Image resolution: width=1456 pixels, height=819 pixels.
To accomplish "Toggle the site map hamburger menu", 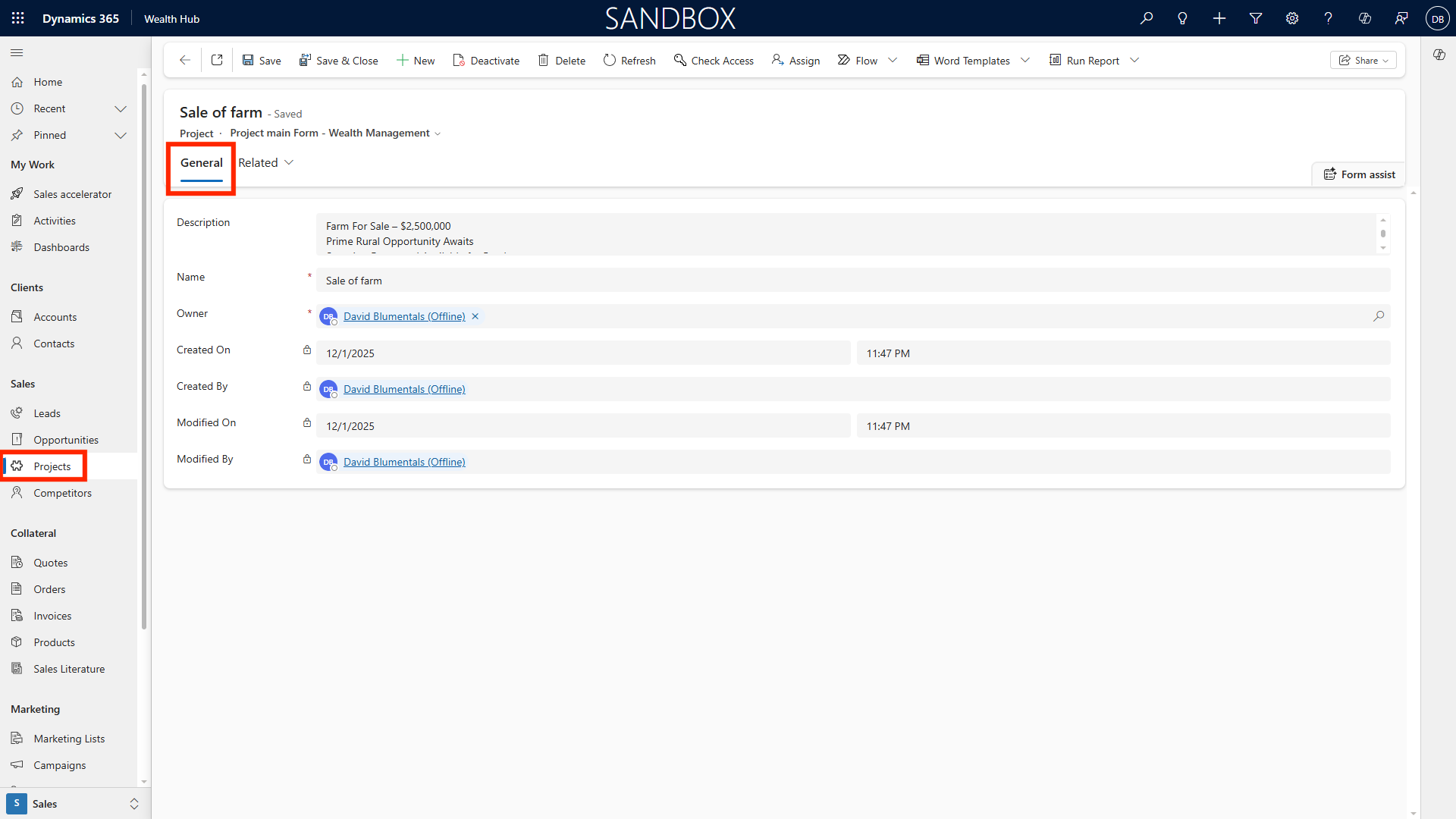I will tap(17, 52).
